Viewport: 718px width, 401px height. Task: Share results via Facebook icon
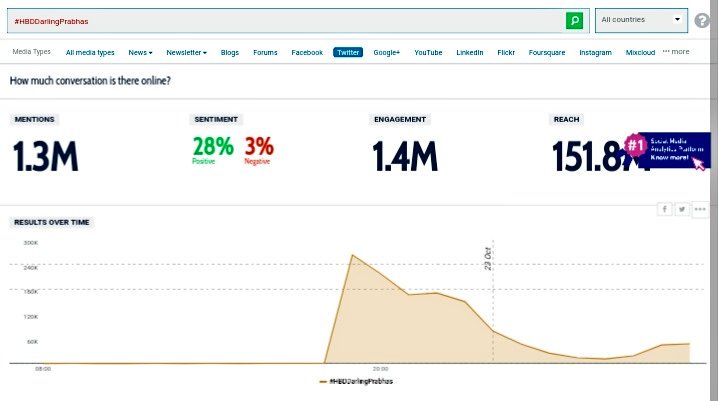(x=664, y=209)
